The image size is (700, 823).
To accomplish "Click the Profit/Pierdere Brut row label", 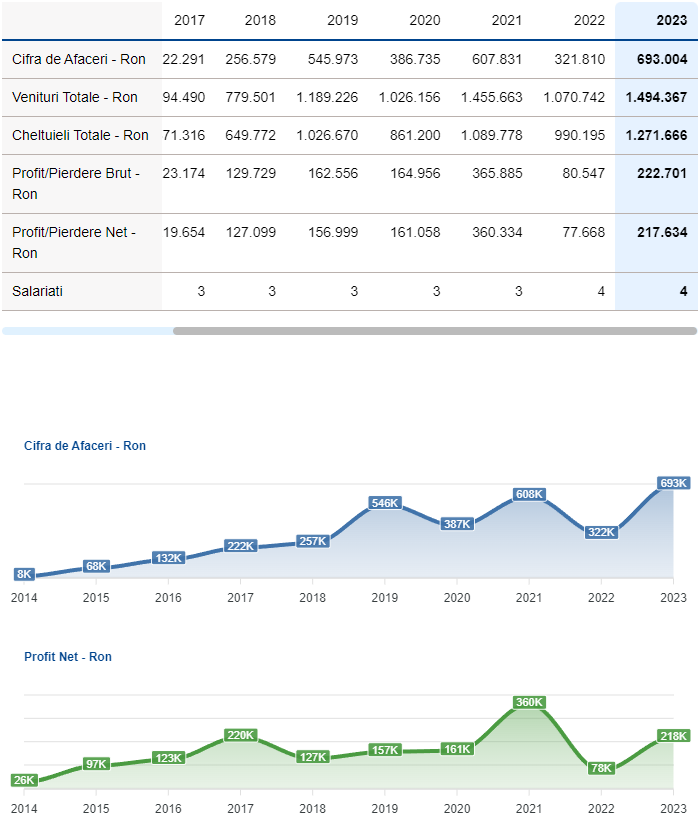I will [x=76, y=183].
